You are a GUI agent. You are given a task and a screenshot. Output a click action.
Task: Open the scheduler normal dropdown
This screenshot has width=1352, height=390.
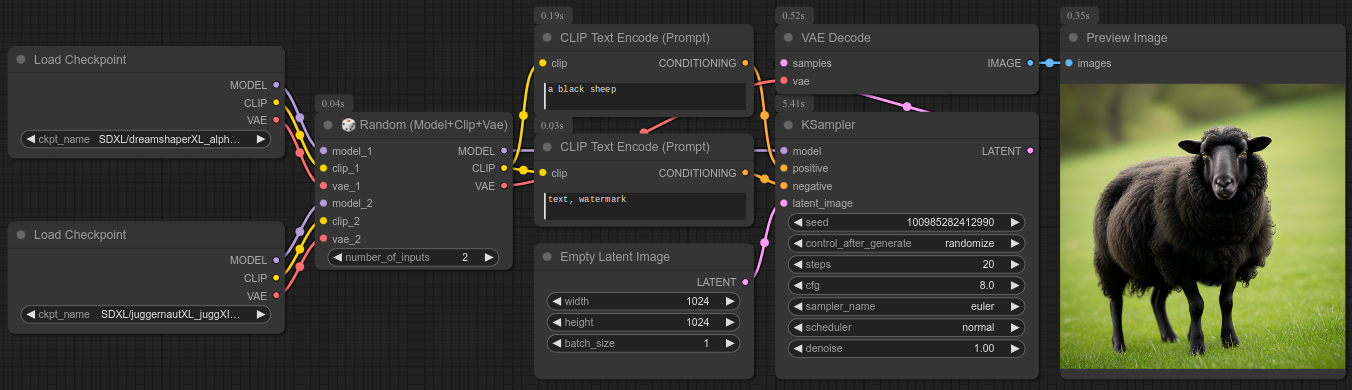pyautogui.click(x=906, y=327)
